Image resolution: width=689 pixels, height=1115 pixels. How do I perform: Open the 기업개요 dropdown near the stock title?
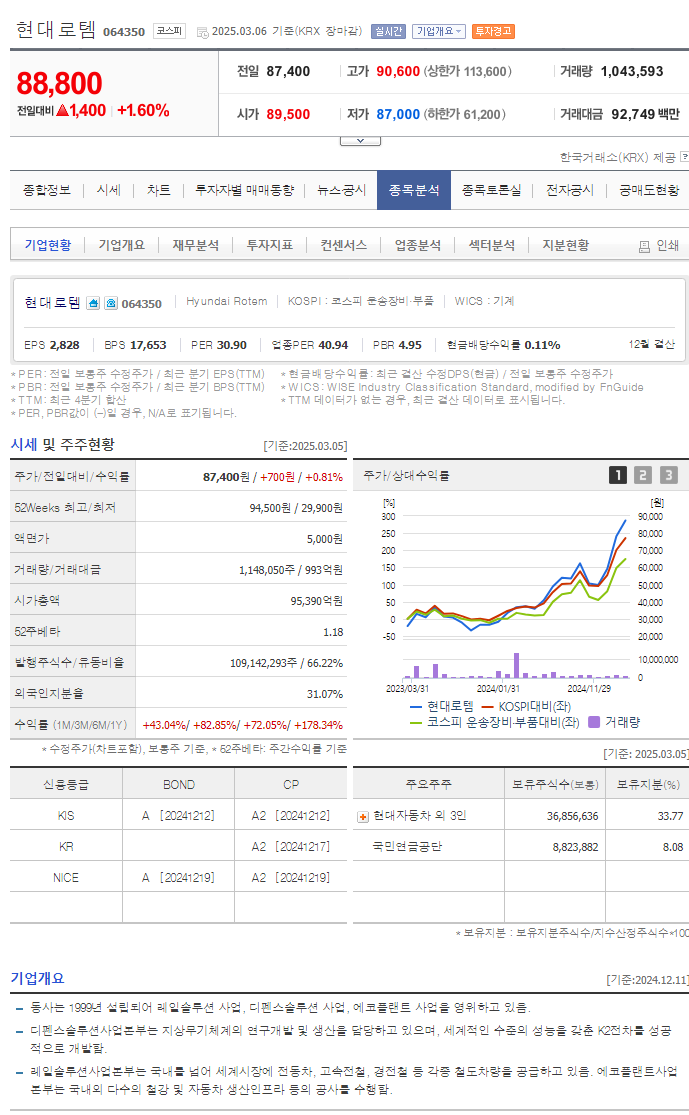click(439, 31)
